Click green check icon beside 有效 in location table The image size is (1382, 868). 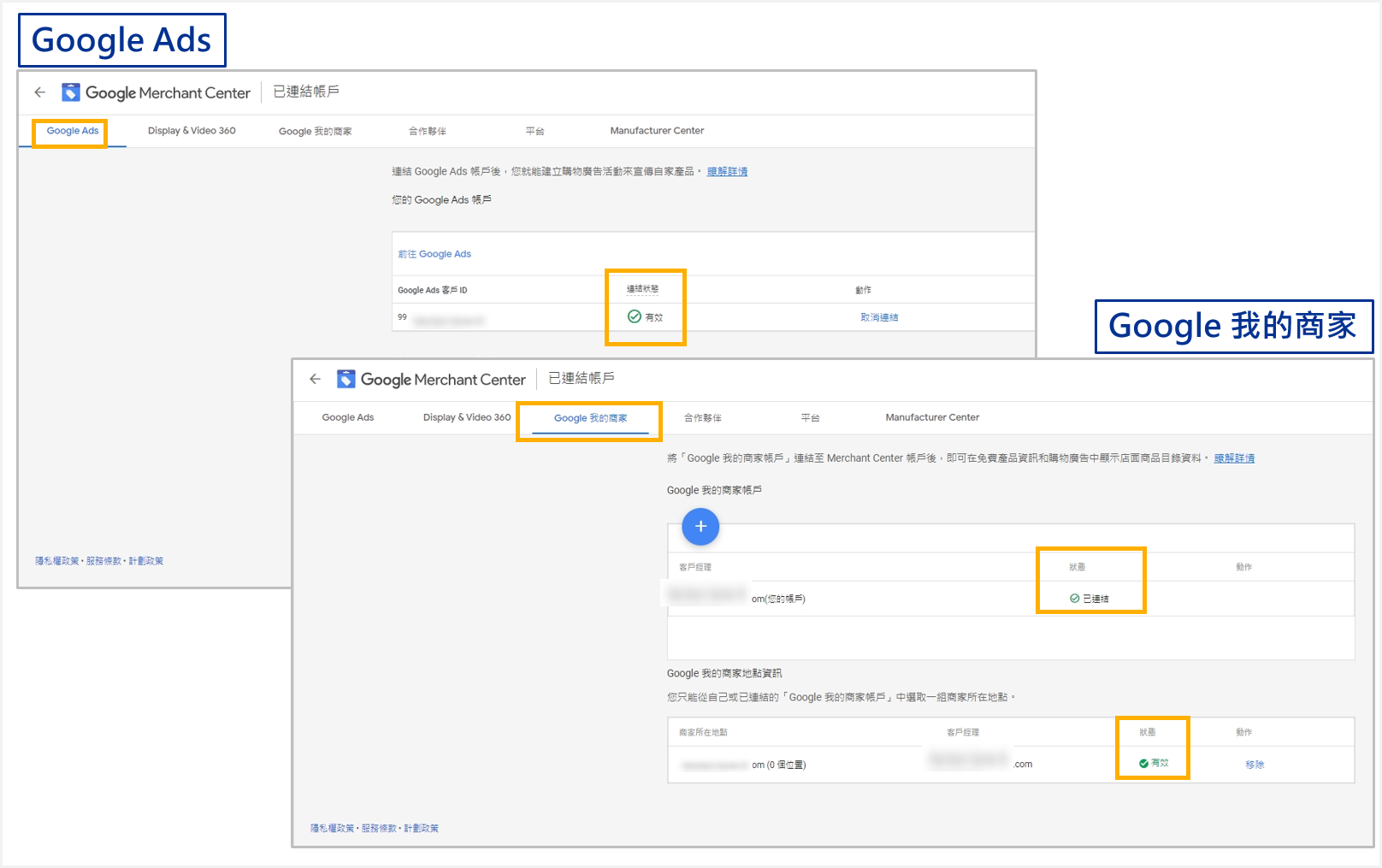1143,764
